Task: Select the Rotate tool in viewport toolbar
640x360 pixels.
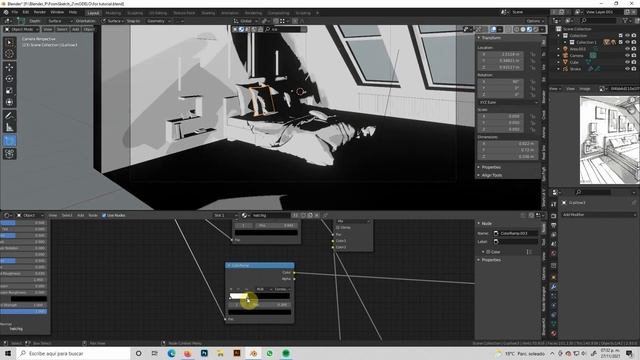Action: pyautogui.click(x=9, y=79)
